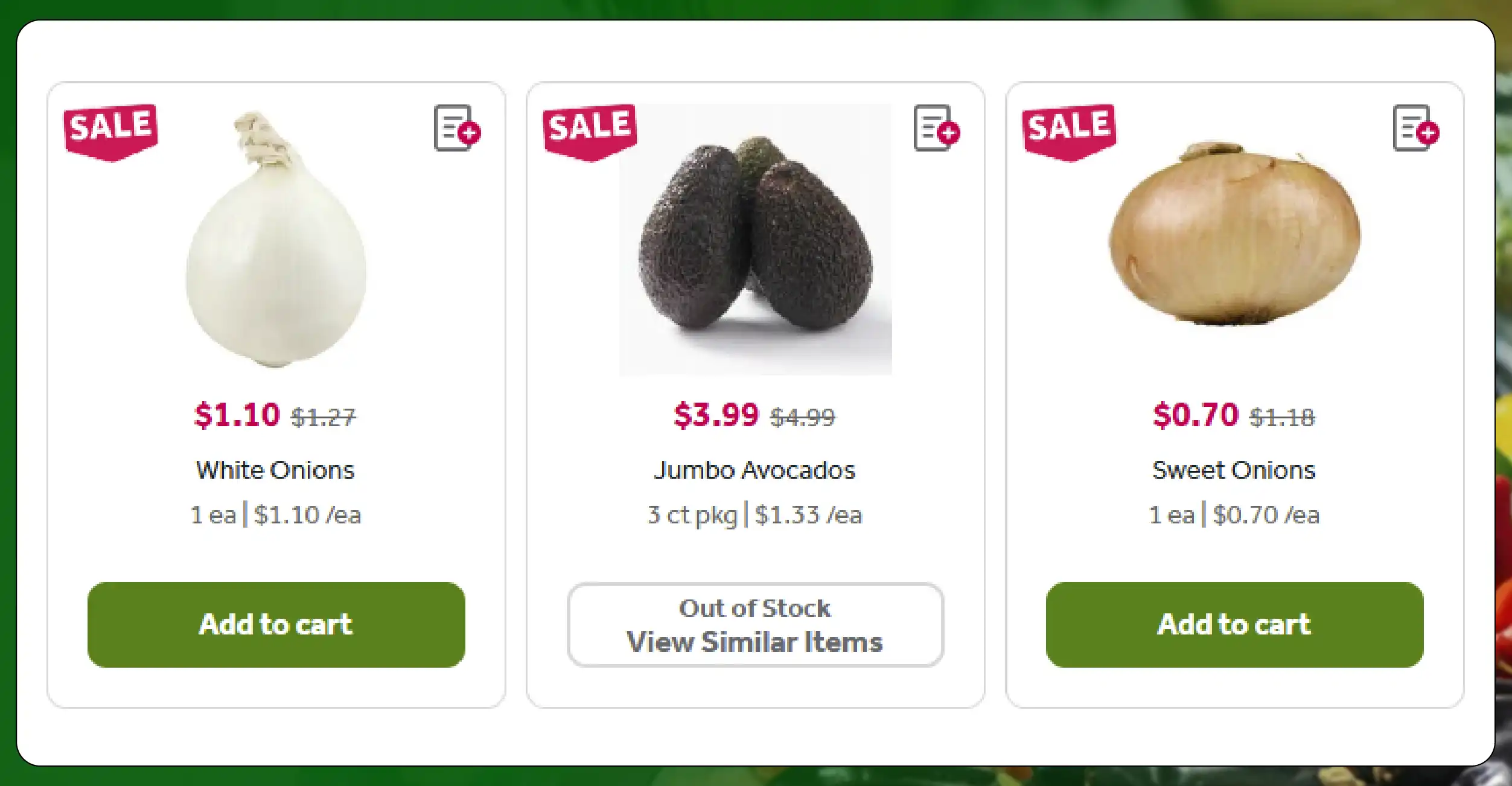Screen dimensions: 1512x786
Task: Open the White Onions product image
Action: tap(276, 239)
